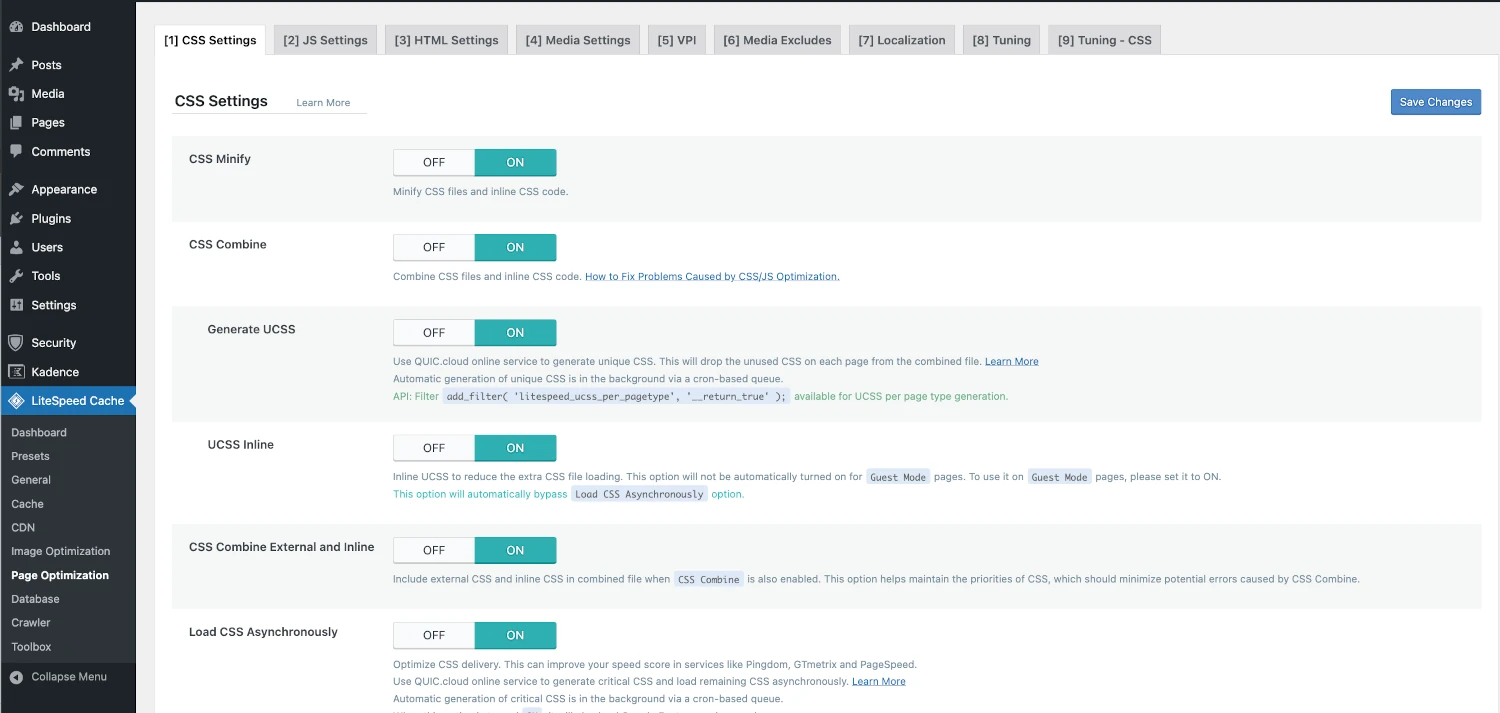Click the Generate UCSS setting label

click(x=251, y=329)
